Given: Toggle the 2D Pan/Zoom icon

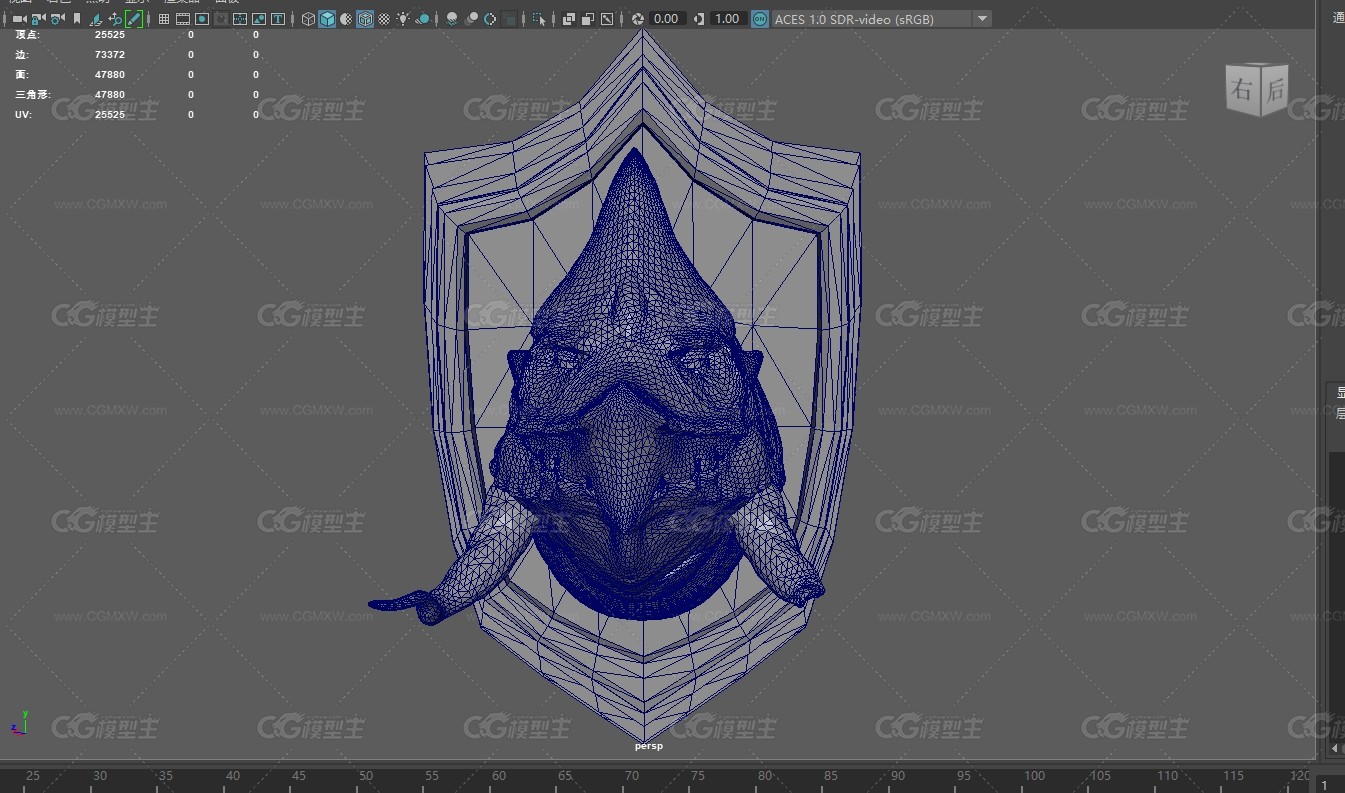Looking at the screenshot, I should pyautogui.click(x=115, y=19).
